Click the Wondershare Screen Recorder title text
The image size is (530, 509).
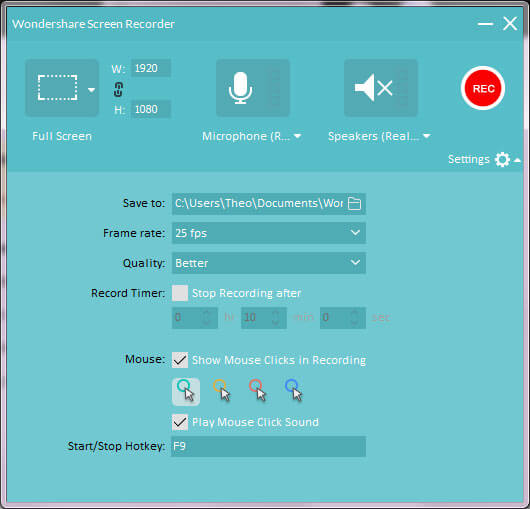(x=93, y=24)
